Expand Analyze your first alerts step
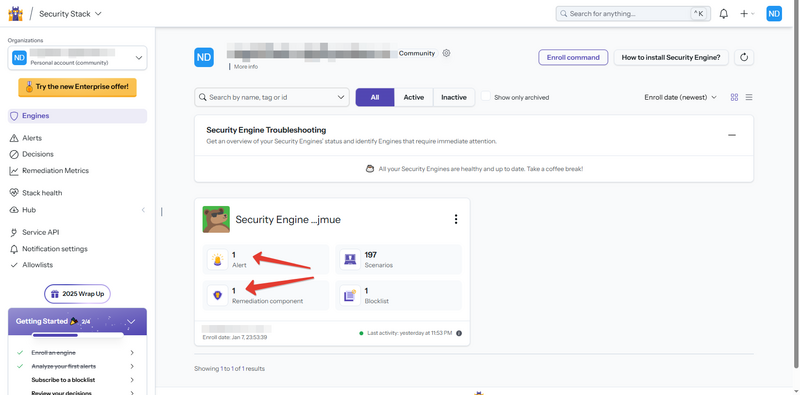Viewport: 800px width, 395px height. [132, 366]
